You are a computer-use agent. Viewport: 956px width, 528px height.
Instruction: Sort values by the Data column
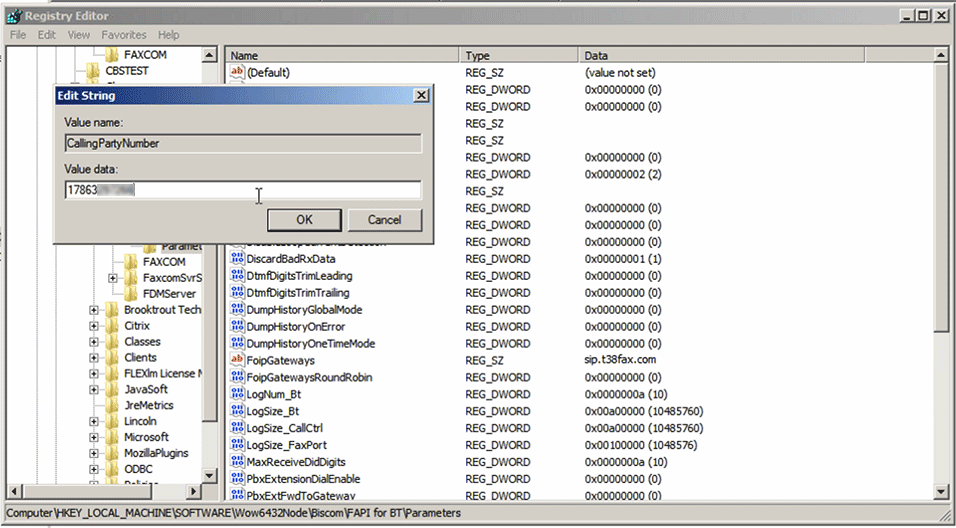click(x=721, y=55)
